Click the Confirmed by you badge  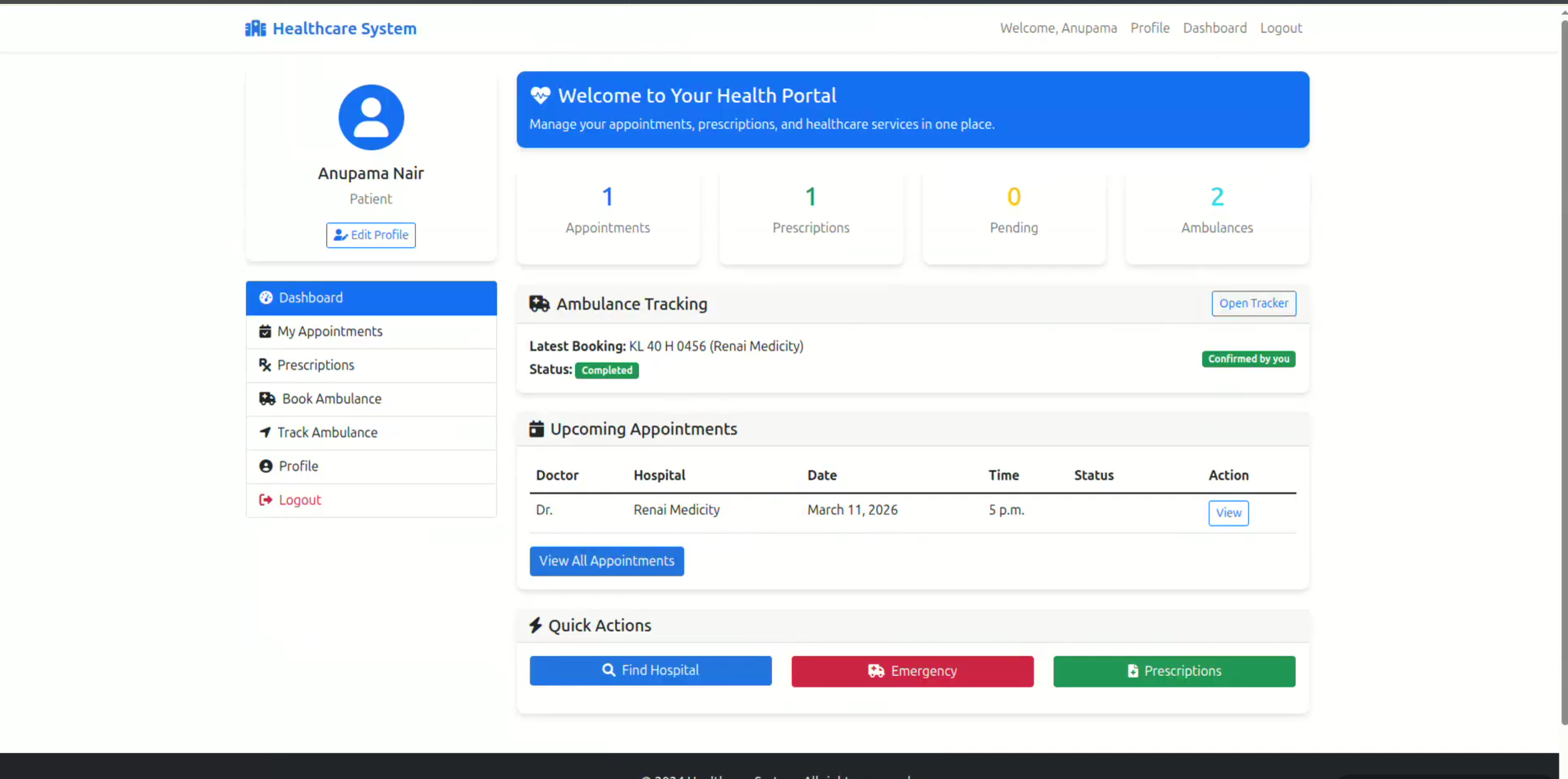[x=1248, y=359]
